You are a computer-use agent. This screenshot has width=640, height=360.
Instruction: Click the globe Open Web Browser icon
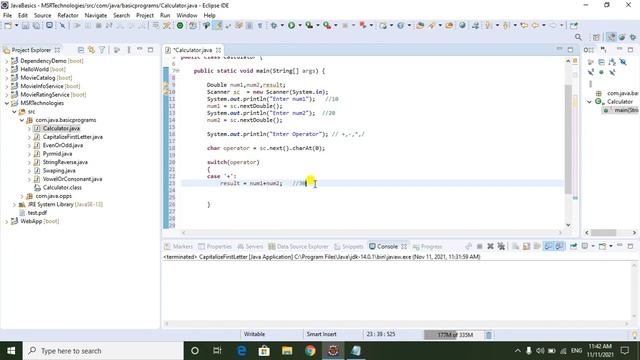(462, 25)
